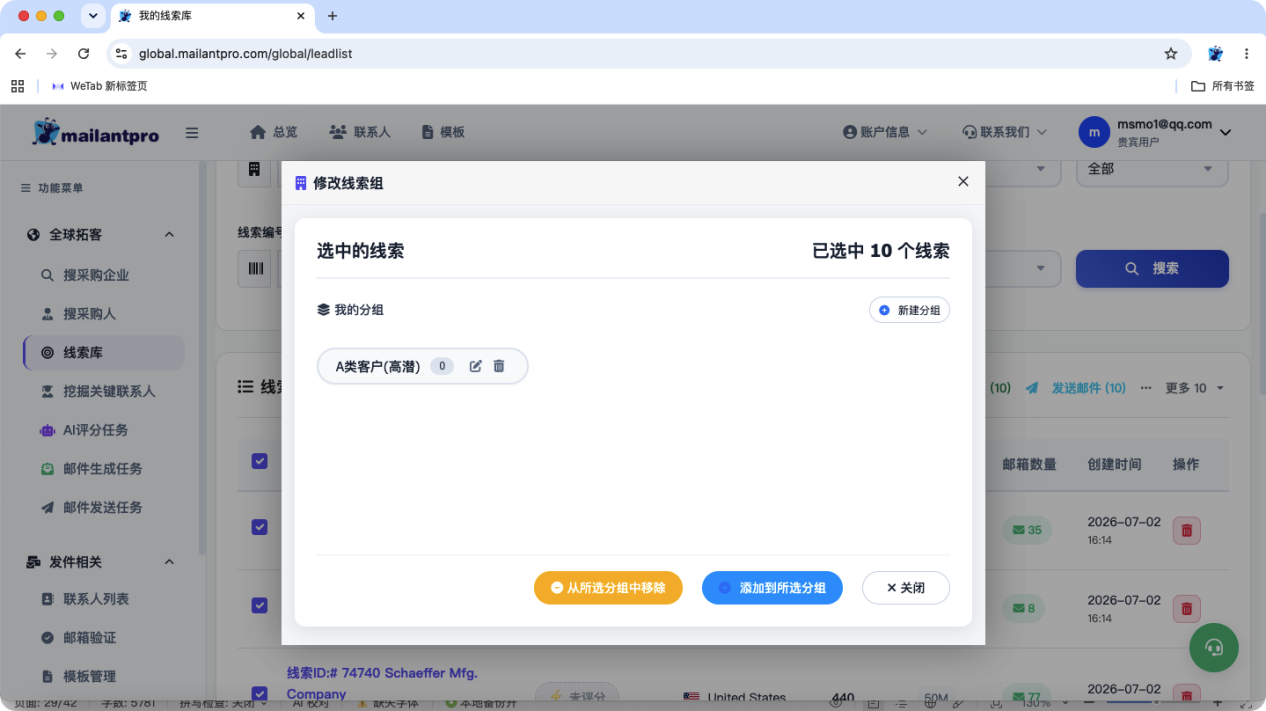Click the mailantpro extension icon in toolbar
This screenshot has height=711, width=1266.
point(1215,54)
